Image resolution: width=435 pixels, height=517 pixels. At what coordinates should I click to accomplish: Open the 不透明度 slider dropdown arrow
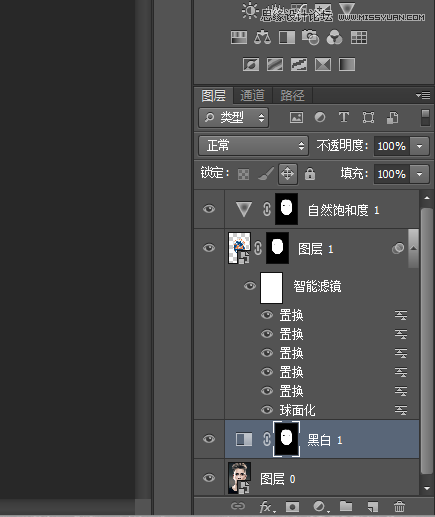(x=420, y=146)
